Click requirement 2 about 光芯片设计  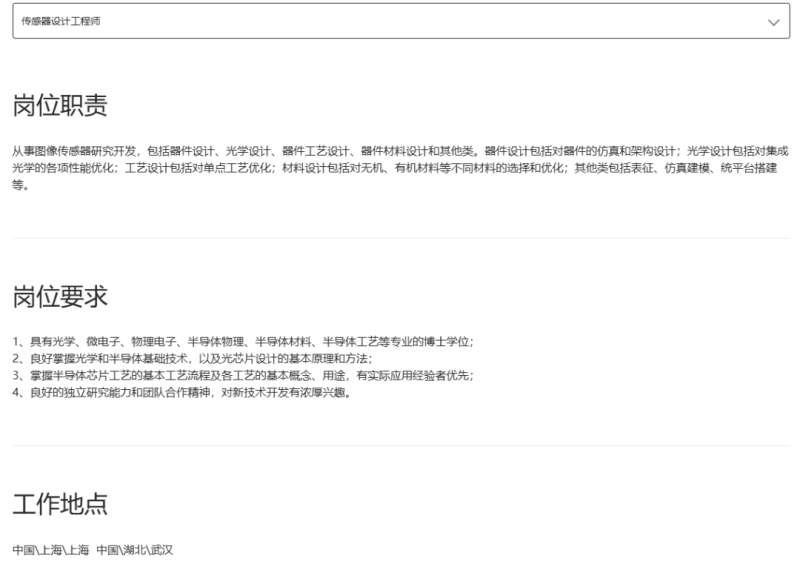193,359
